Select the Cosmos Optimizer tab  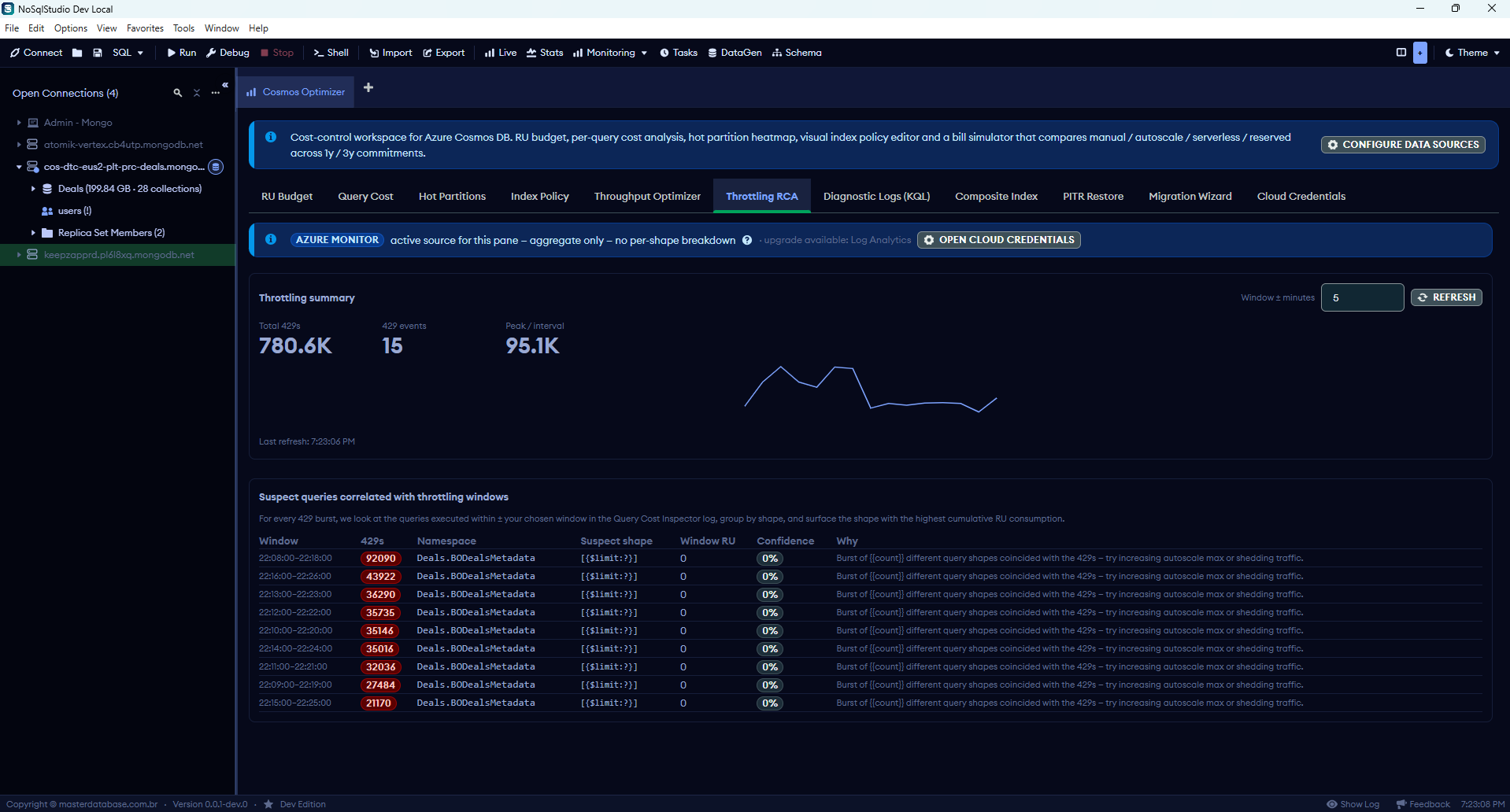pyautogui.click(x=296, y=92)
